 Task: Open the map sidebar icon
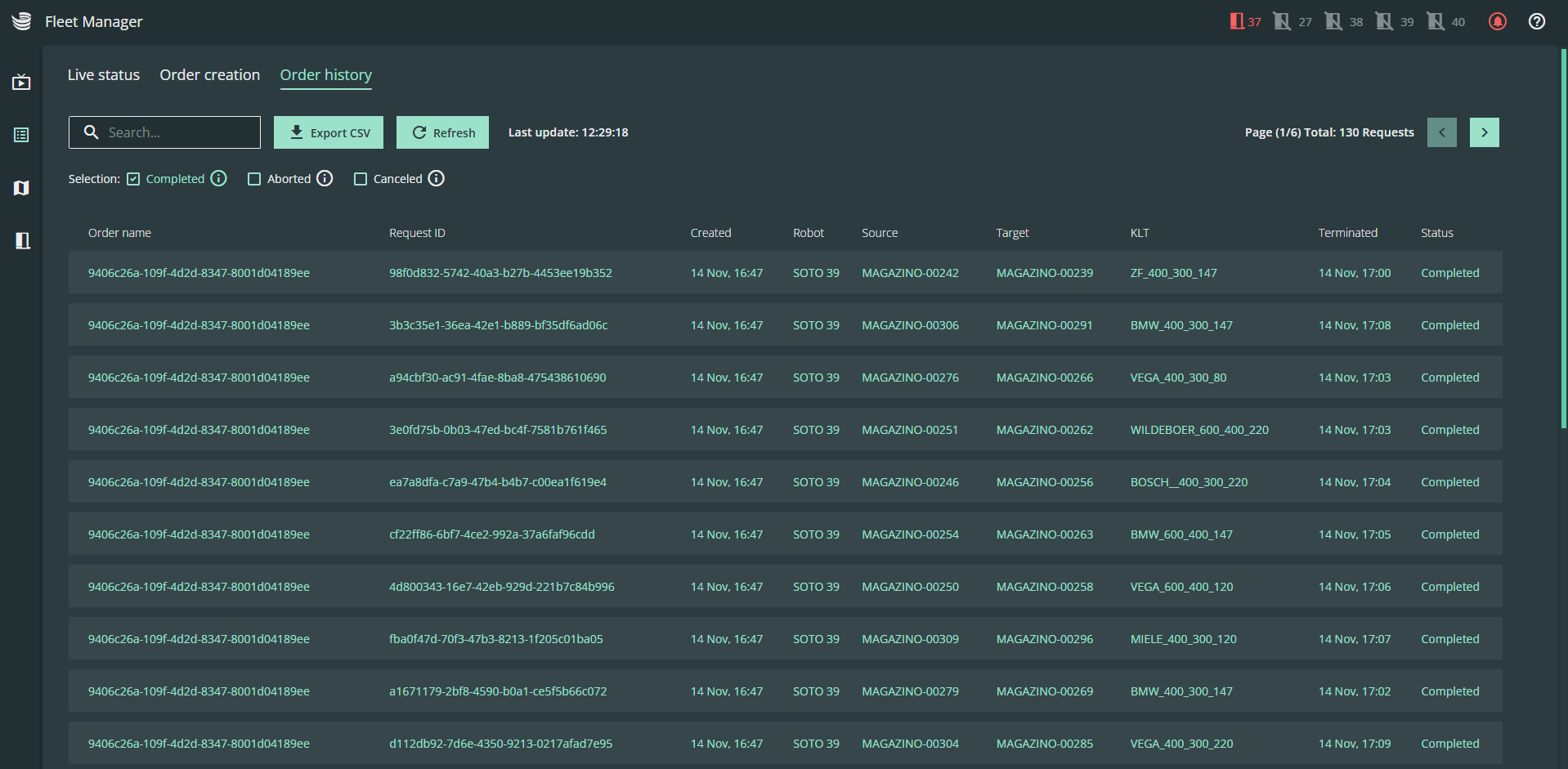(21, 188)
